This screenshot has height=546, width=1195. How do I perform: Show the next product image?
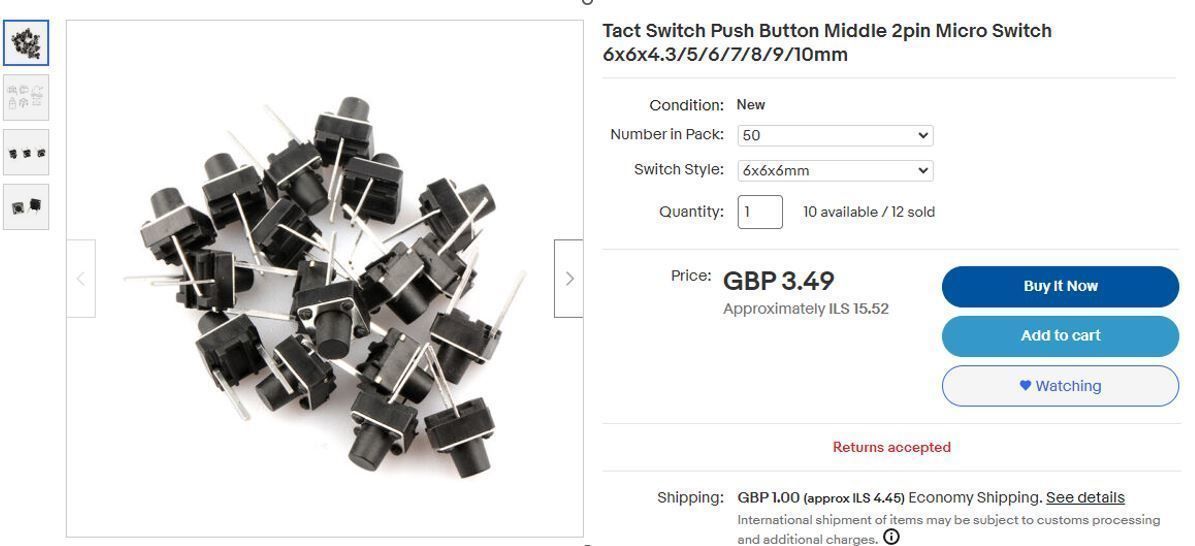pos(568,278)
